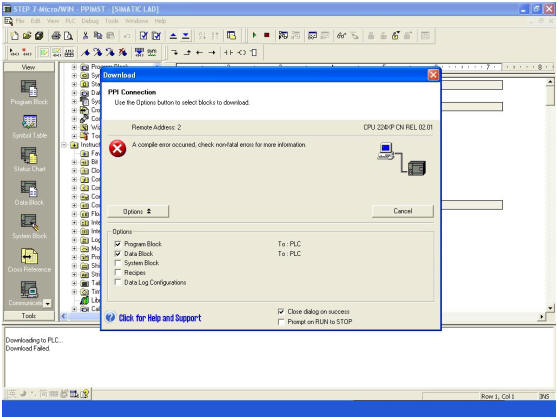Uncheck the Data Block option

pos(118,254)
